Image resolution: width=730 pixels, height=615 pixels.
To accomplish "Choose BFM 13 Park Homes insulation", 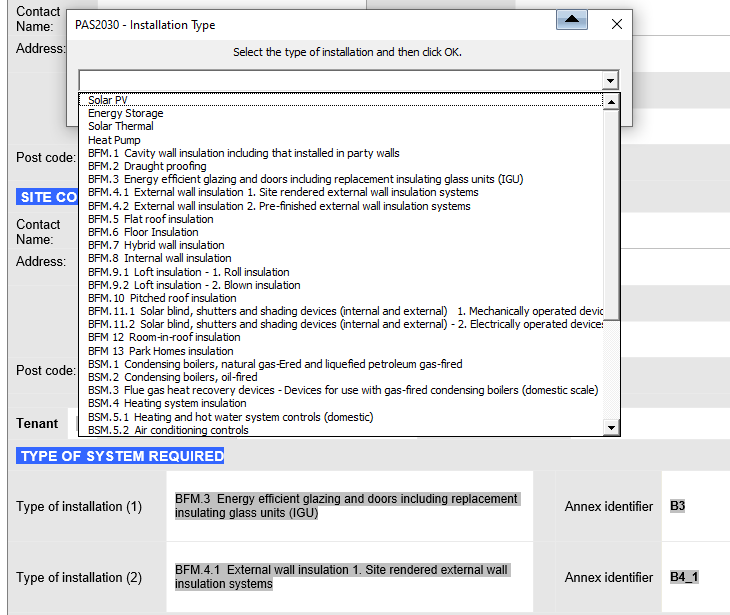I will 160,351.
